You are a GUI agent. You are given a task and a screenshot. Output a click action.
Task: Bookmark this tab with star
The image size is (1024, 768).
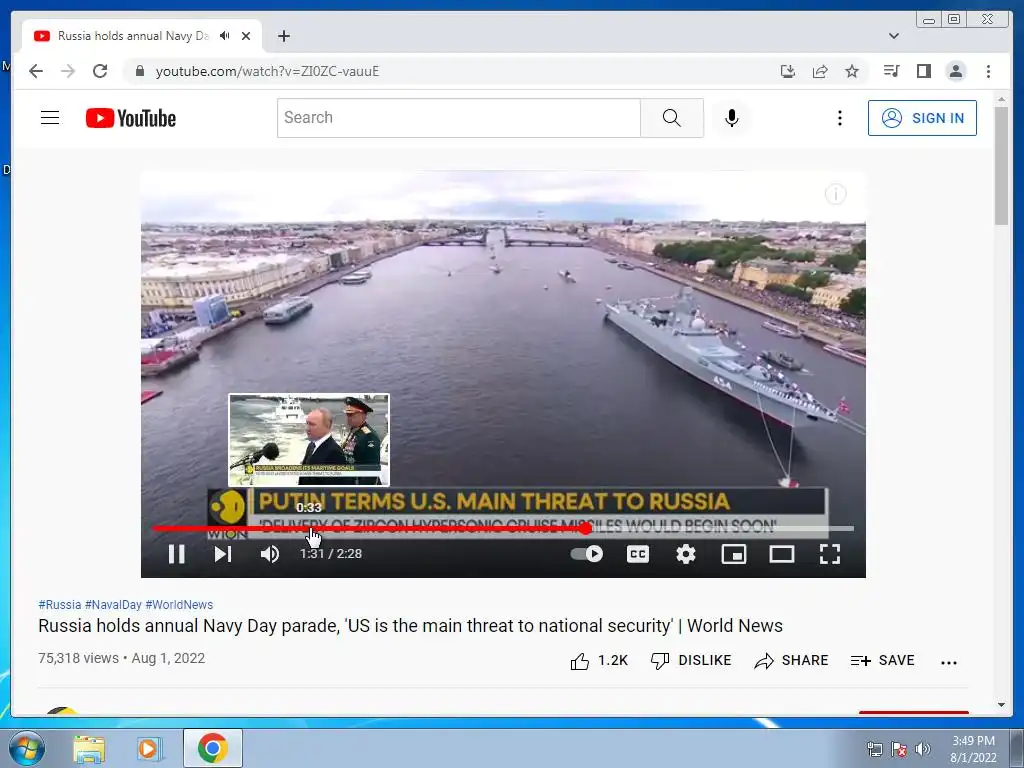point(852,71)
